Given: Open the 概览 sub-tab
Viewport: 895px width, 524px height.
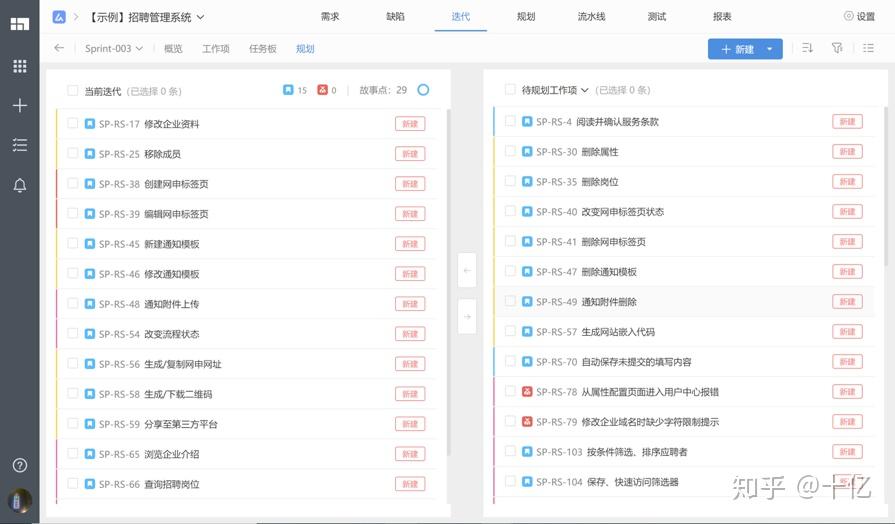Looking at the screenshot, I should tap(173, 49).
